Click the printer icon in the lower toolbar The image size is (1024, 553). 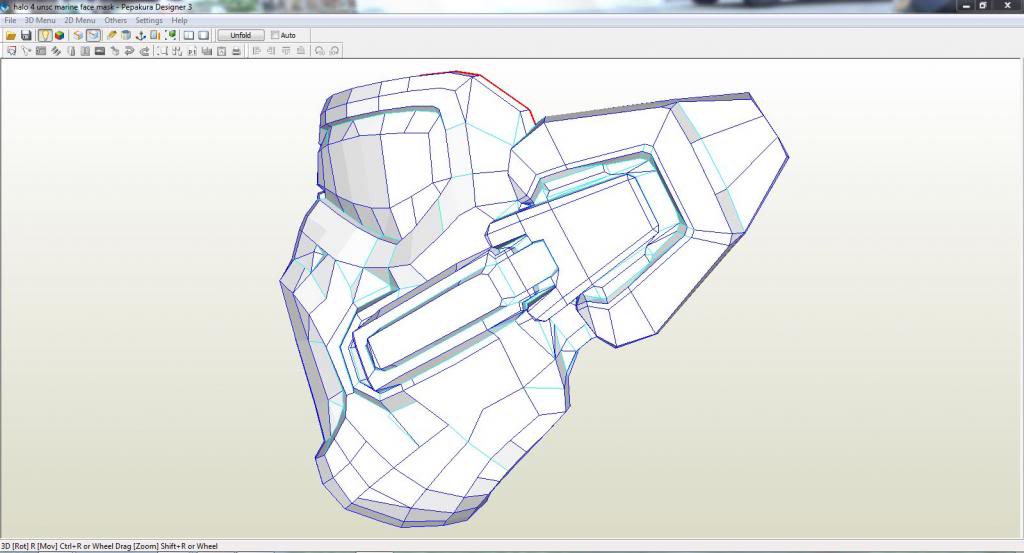(236, 51)
